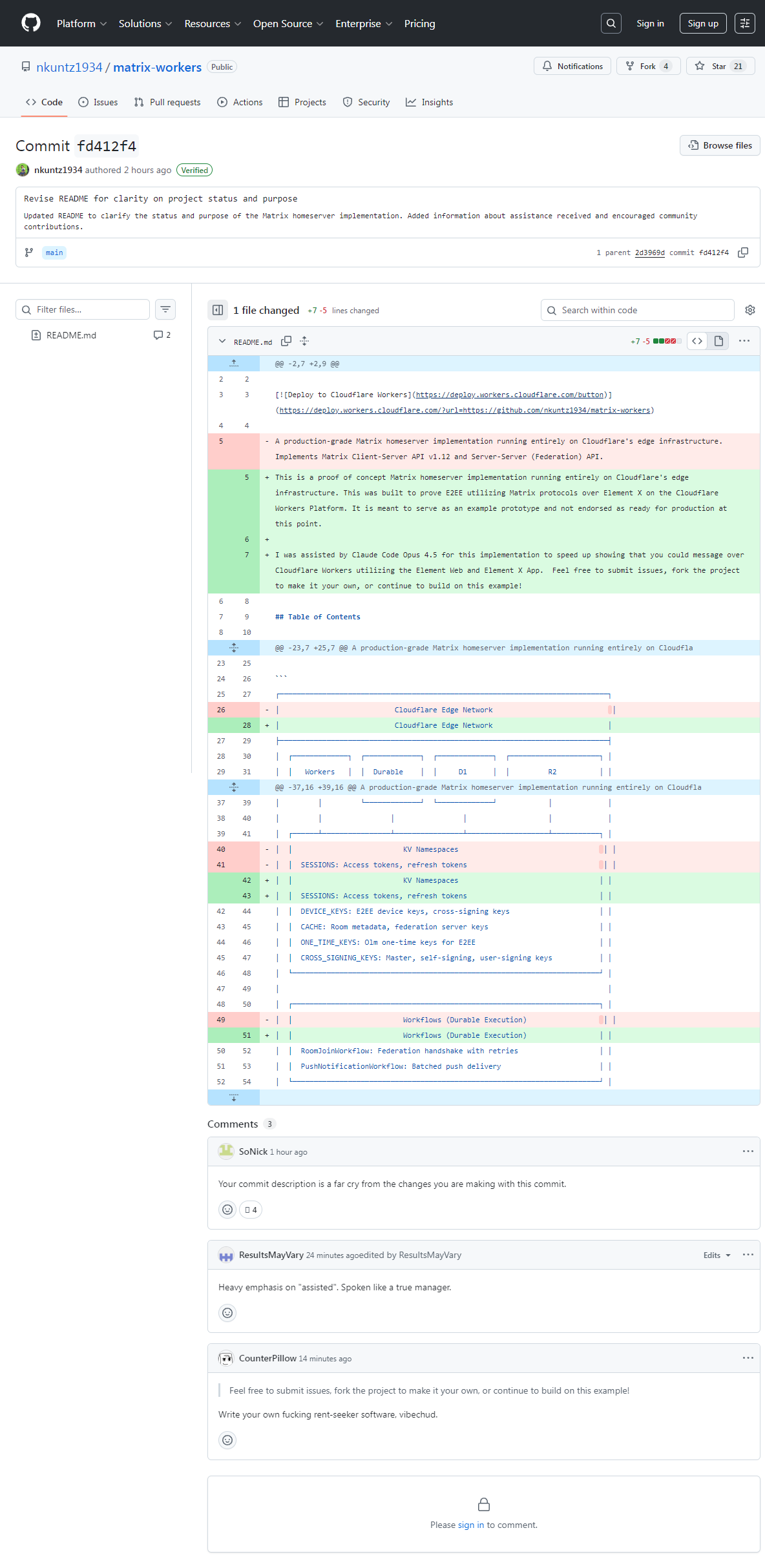Copy full commit SHA fd412f4
The image size is (765, 1568).
[x=743, y=253]
